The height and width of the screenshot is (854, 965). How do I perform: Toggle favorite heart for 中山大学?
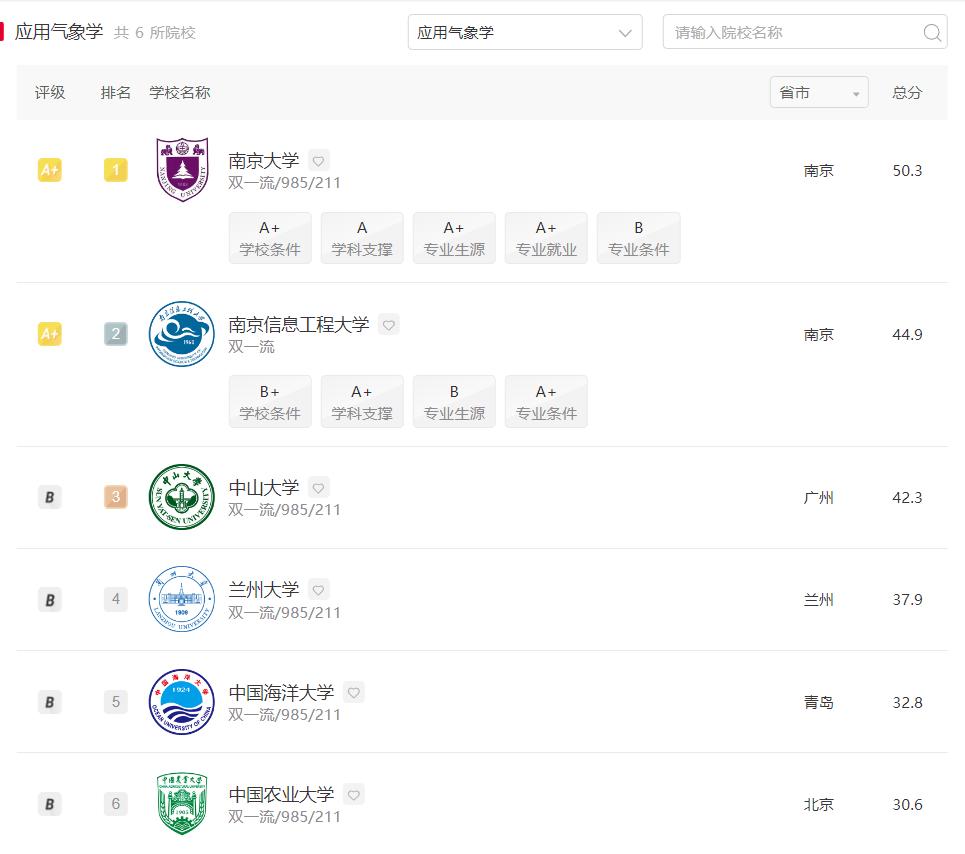pyautogui.click(x=318, y=488)
